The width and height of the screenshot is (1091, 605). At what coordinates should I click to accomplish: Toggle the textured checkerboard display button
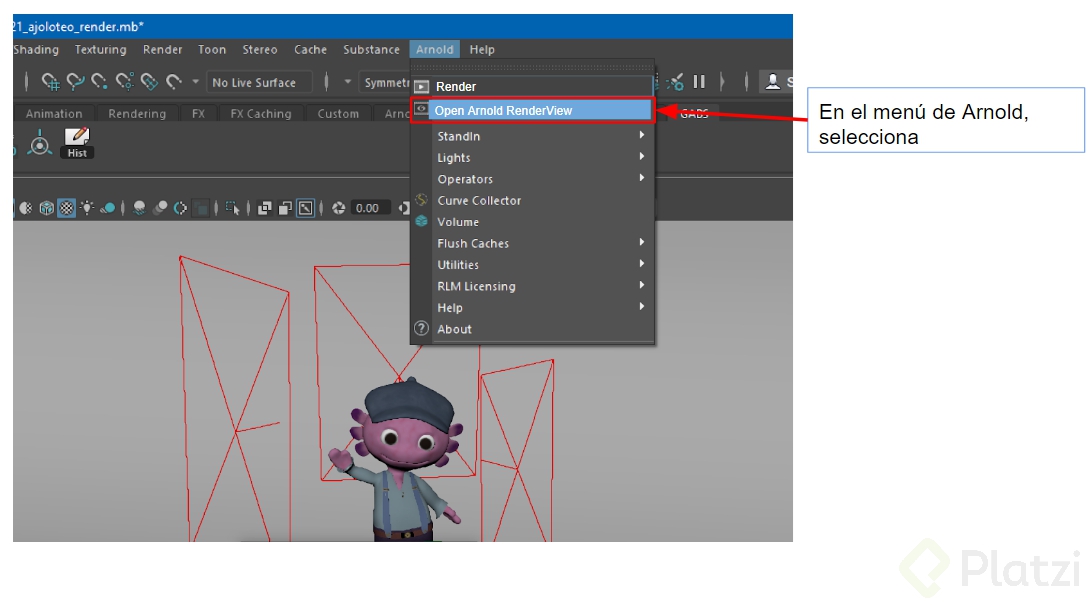tap(67, 208)
